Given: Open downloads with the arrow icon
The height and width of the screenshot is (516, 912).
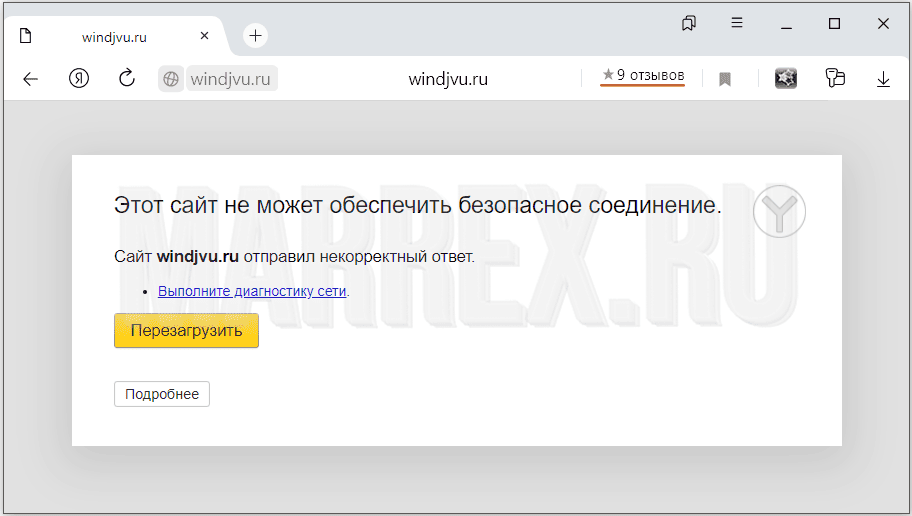Looking at the screenshot, I should tap(883, 79).
